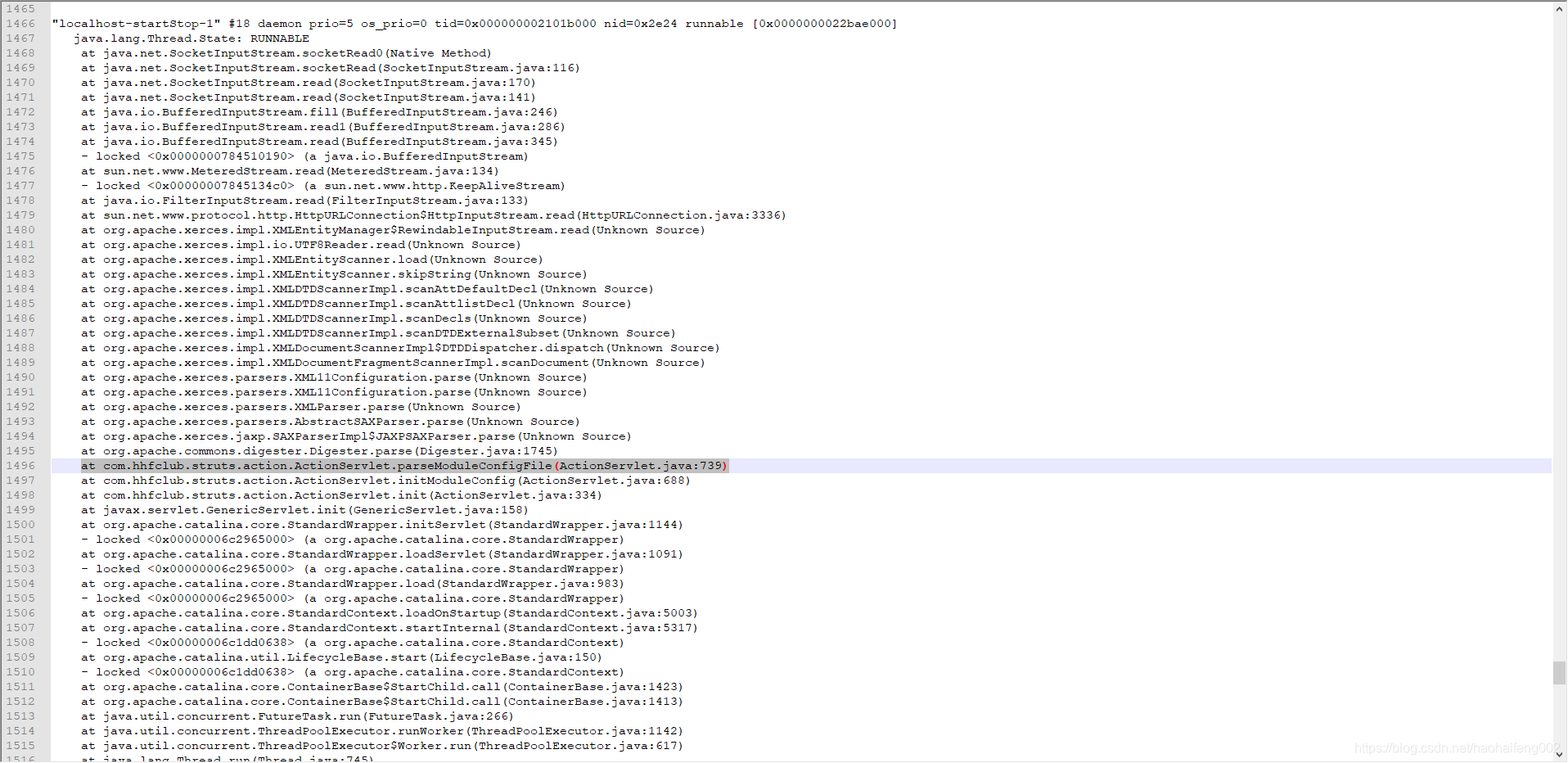The height and width of the screenshot is (763, 1568).
Task: Click the ActionServlet.init(ActionServlet.java:334) line
Action: (x=341, y=495)
